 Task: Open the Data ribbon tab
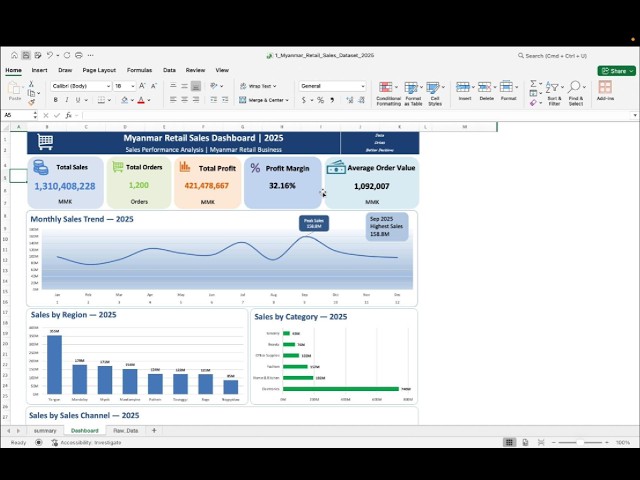point(169,70)
